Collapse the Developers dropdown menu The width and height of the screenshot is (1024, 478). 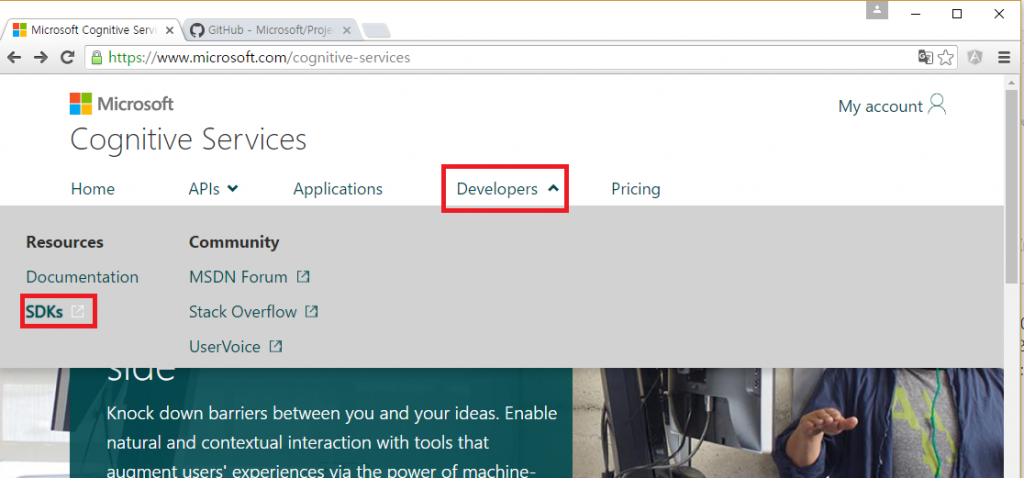[506, 189]
